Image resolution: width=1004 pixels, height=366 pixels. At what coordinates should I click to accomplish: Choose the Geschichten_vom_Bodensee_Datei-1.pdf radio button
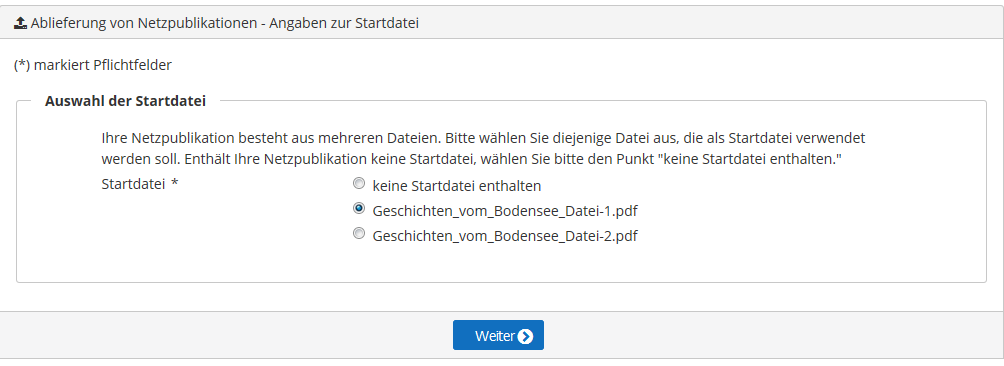(359, 209)
